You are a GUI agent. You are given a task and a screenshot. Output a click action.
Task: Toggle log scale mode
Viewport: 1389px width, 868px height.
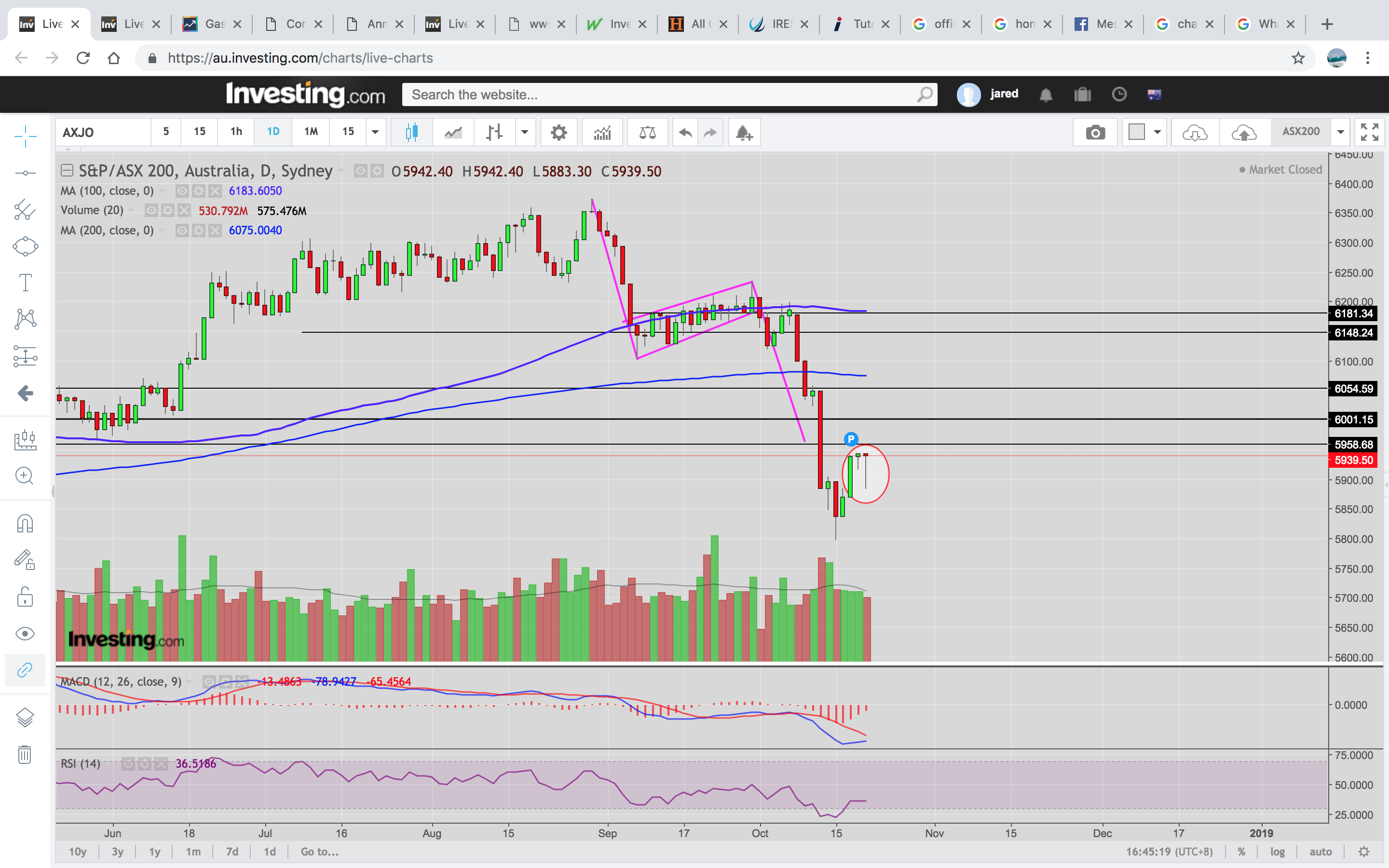pyautogui.click(x=1278, y=852)
